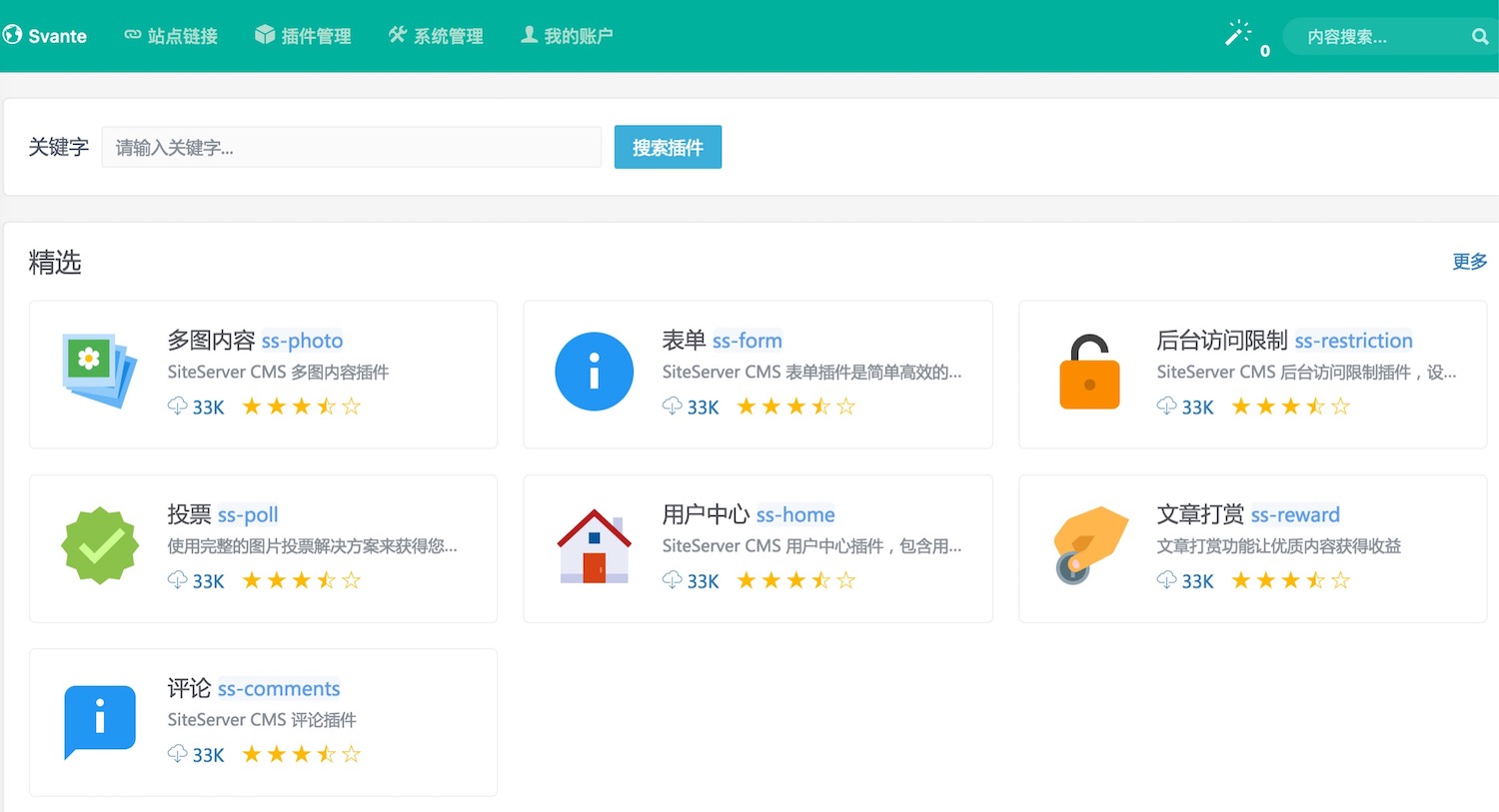Click the green checkmark ss-poll icon
The width and height of the screenshot is (1499, 812).
click(x=99, y=545)
